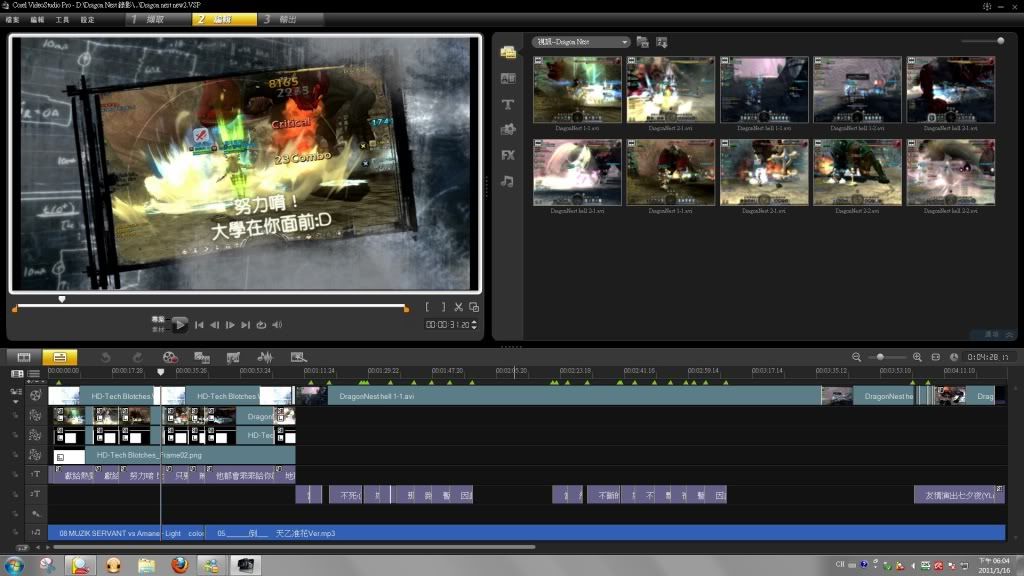
Task: Click the record/capture film reel icon
Action: click(170, 357)
